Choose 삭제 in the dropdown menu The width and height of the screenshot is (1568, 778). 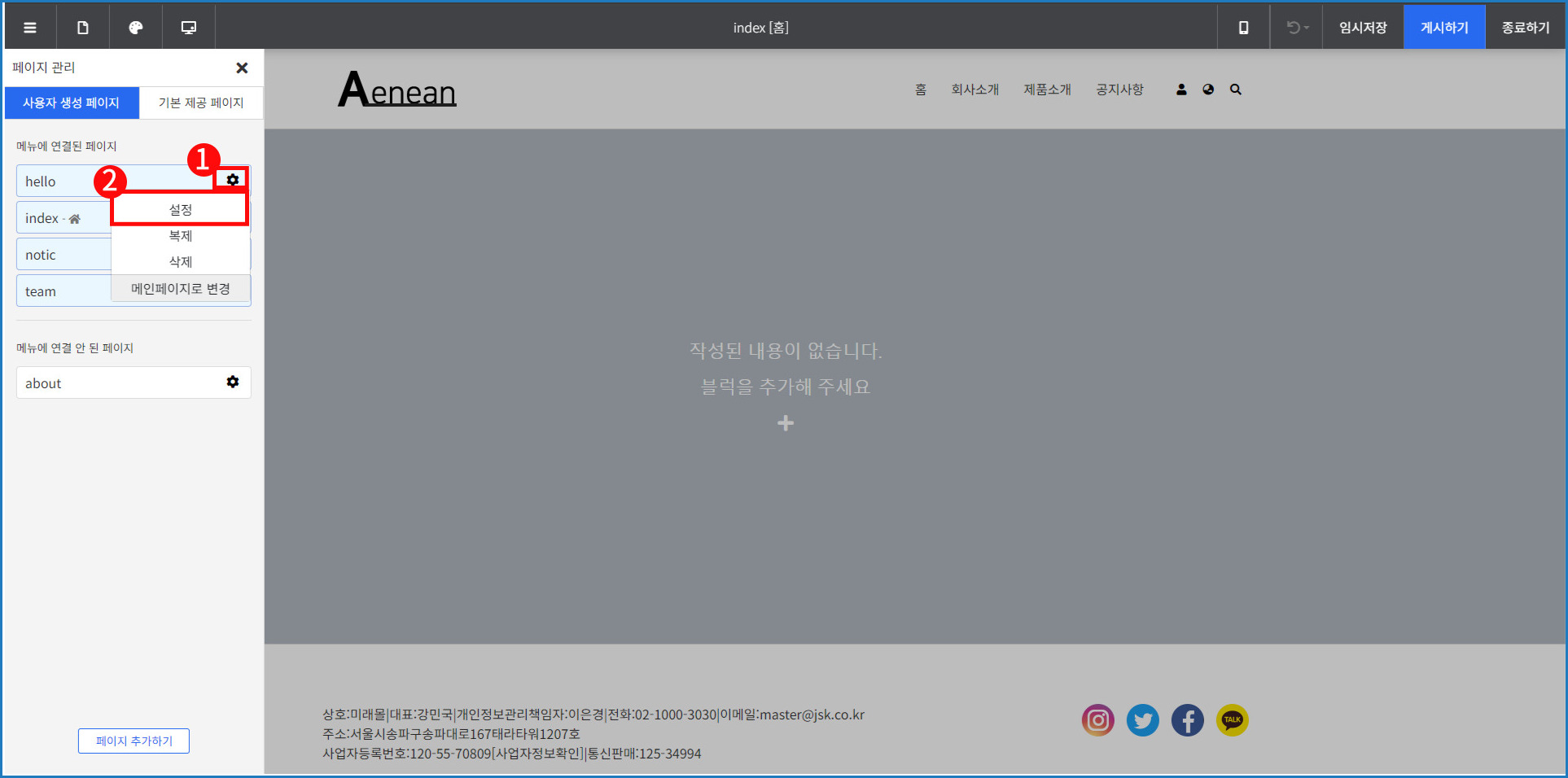pos(180,262)
